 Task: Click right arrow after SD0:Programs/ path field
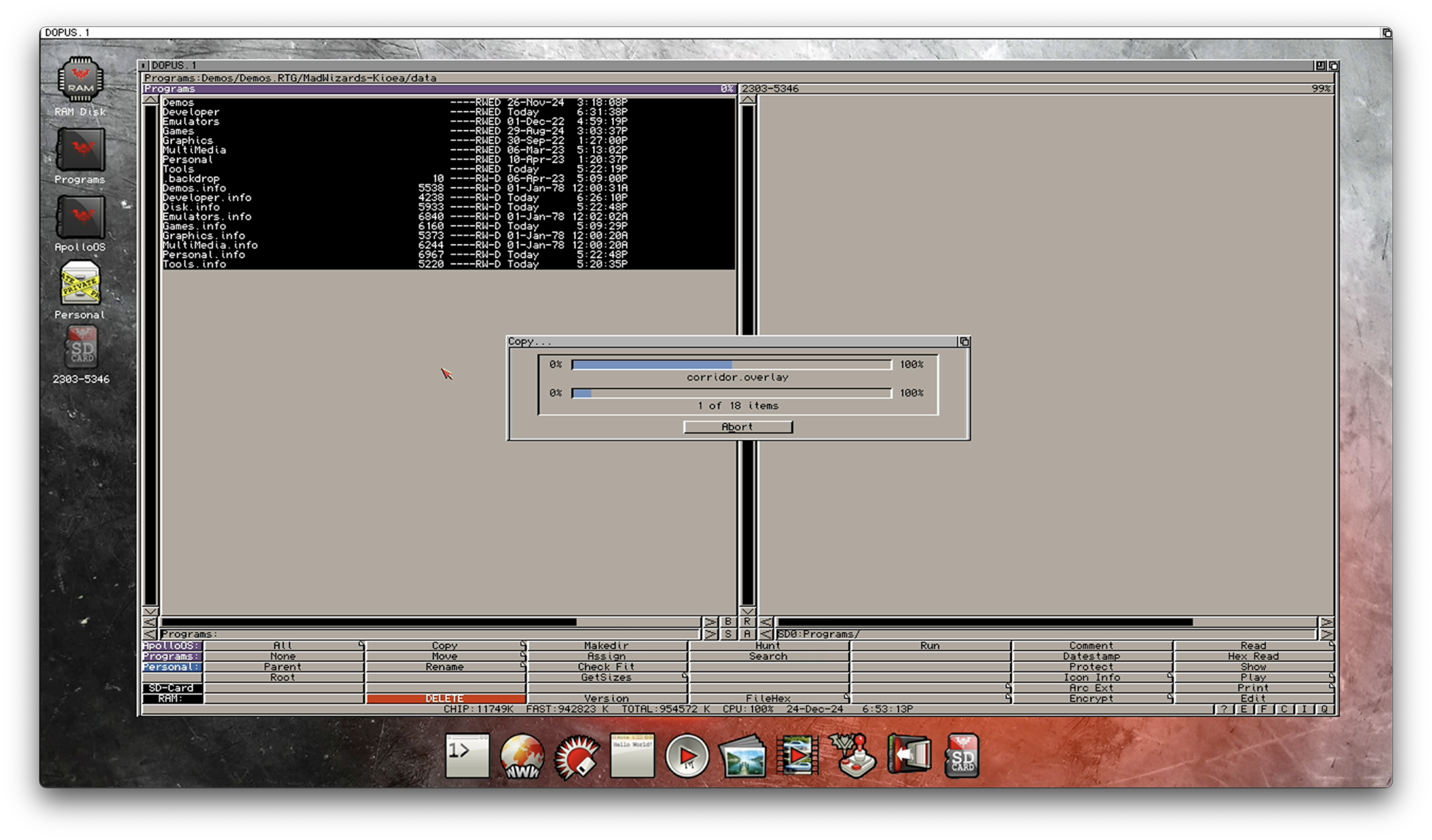pyautogui.click(x=1327, y=634)
